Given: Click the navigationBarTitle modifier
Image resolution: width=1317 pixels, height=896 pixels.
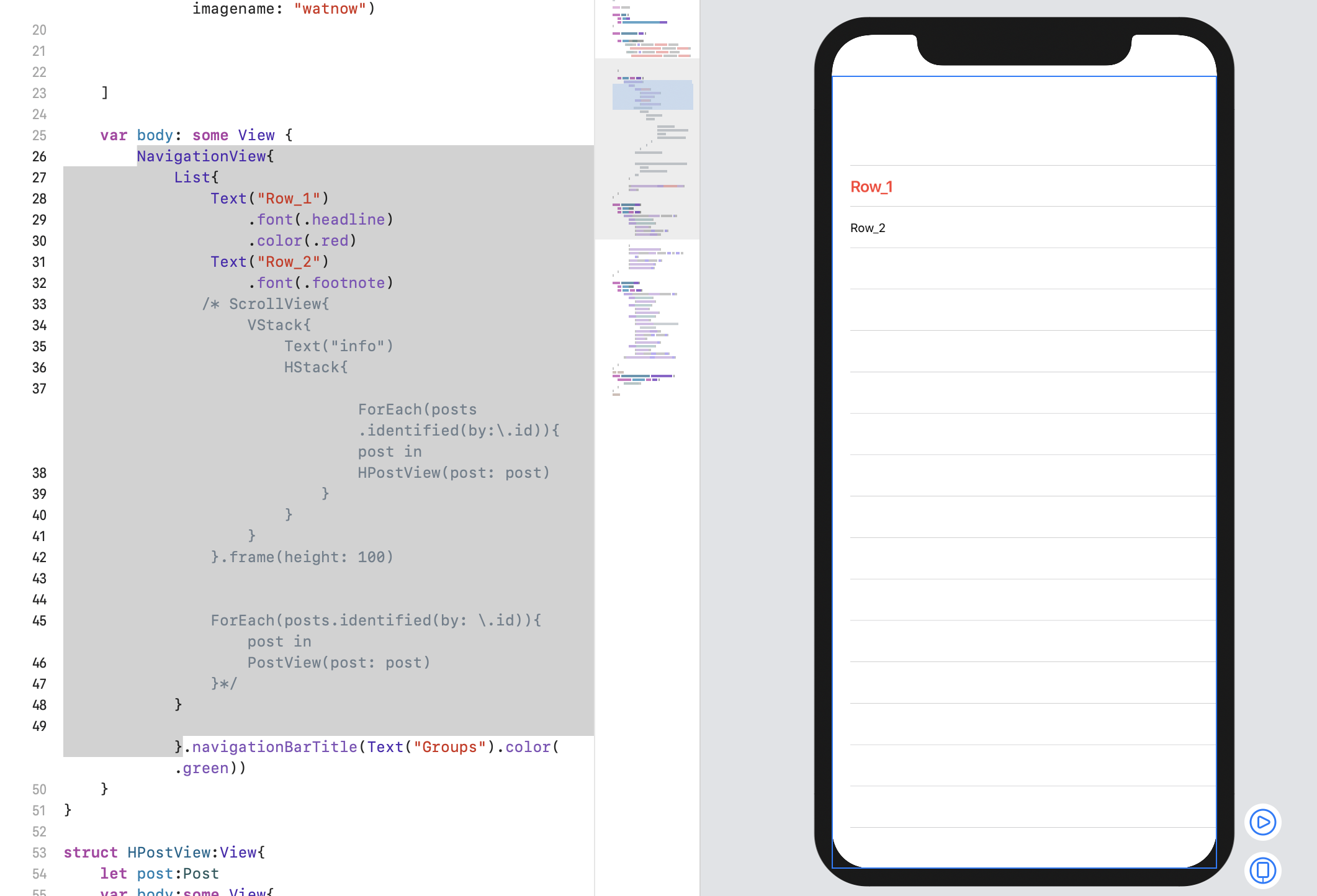Looking at the screenshot, I should [274, 747].
